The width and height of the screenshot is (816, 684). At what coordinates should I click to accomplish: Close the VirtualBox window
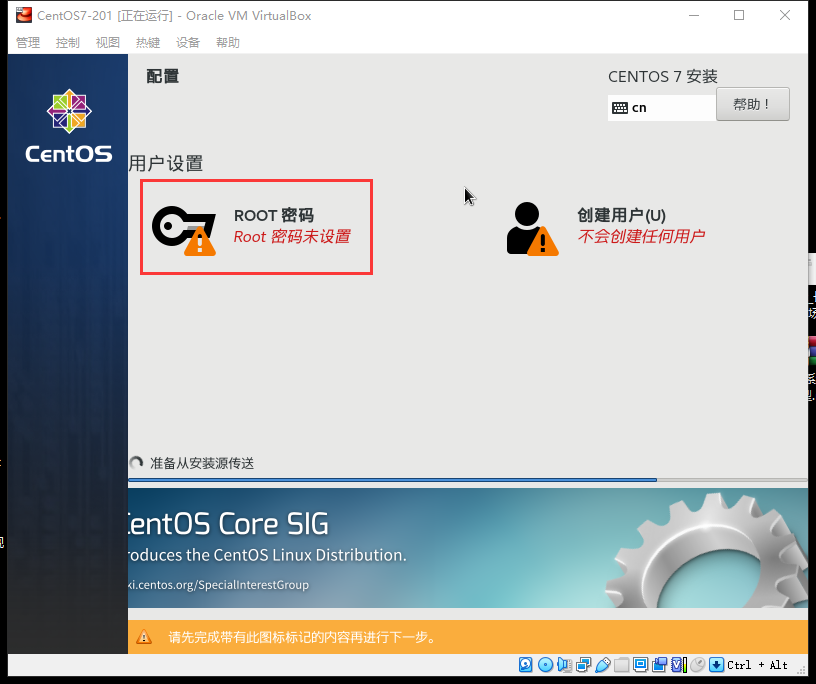tap(785, 16)
